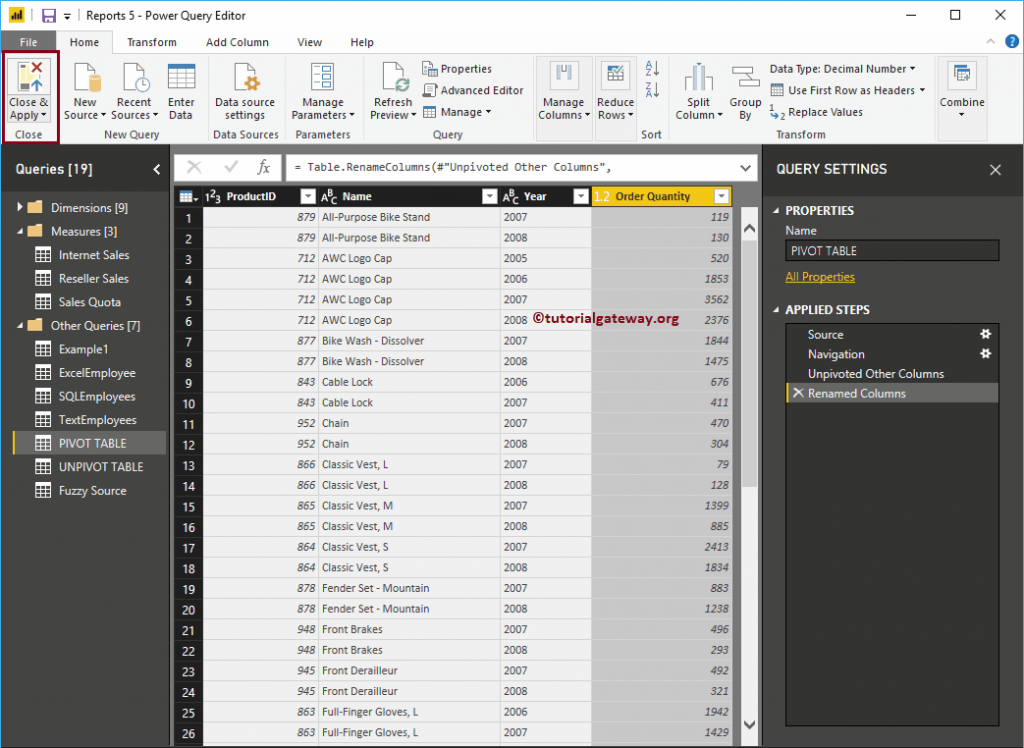Switch to the View tab
The height and width of the screenshot is (748, 1024).
click(310, 42)
